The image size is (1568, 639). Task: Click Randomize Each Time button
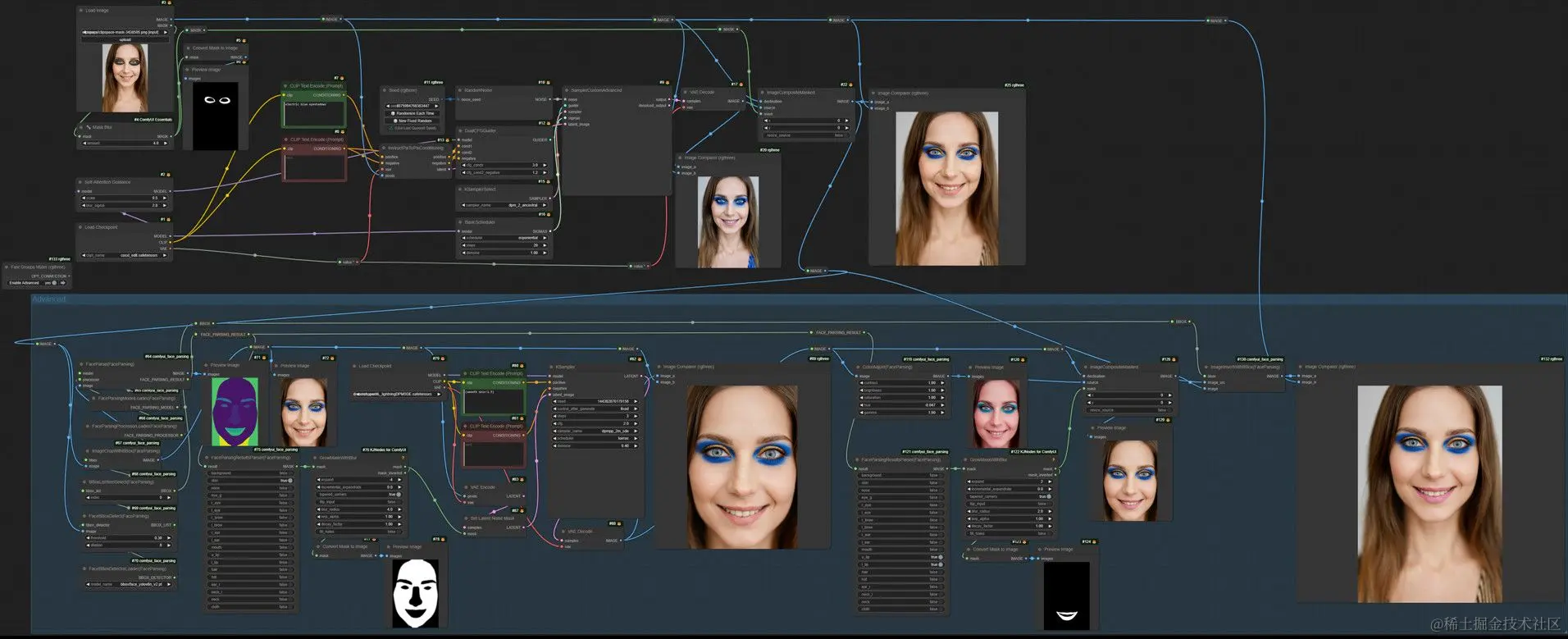tap(412, 113)
